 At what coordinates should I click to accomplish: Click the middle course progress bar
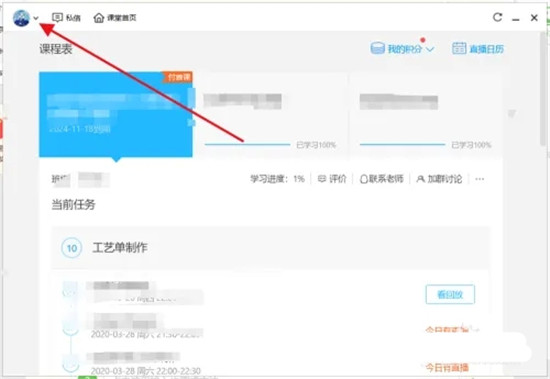click(247, 144)
